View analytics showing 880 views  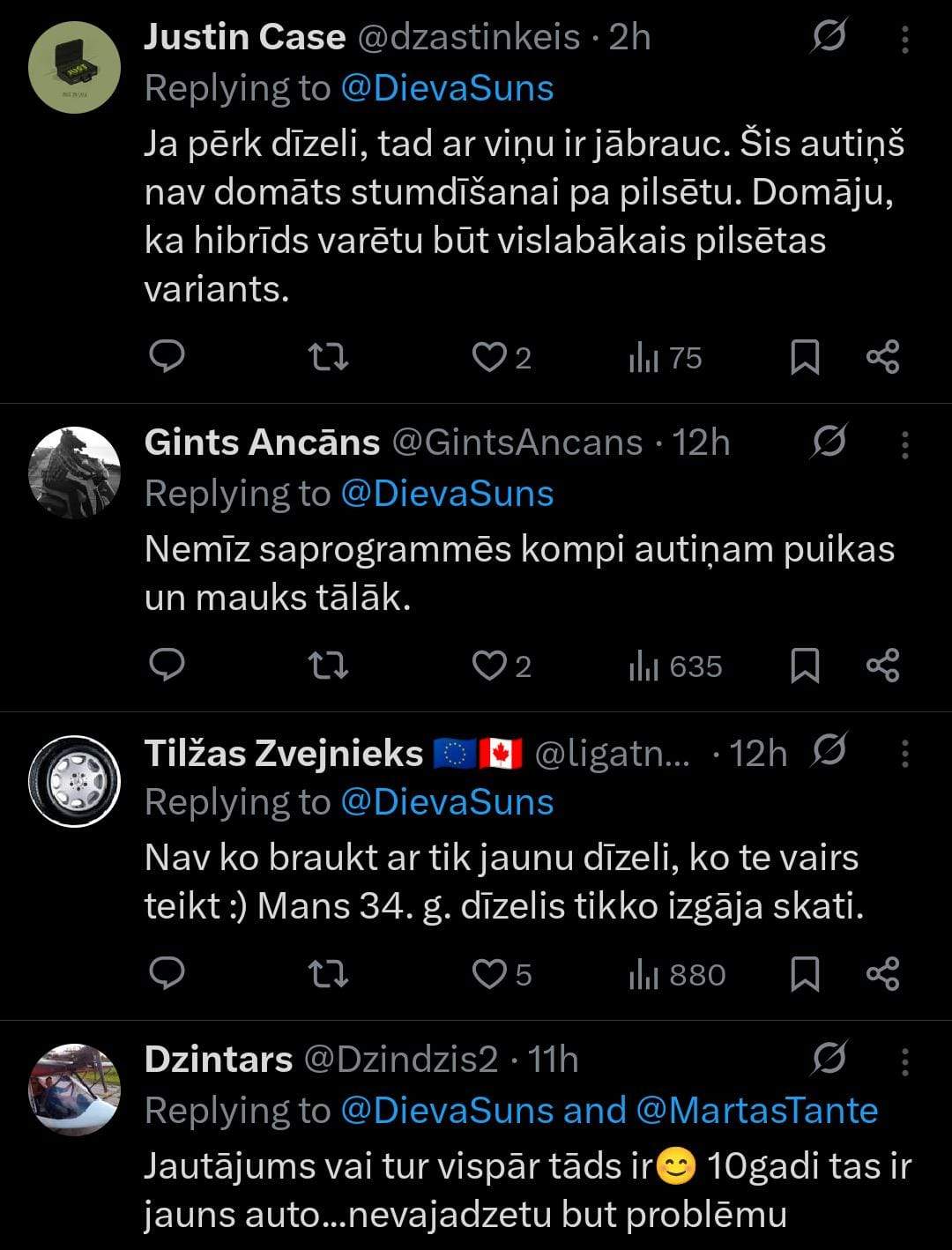[677, 974]
